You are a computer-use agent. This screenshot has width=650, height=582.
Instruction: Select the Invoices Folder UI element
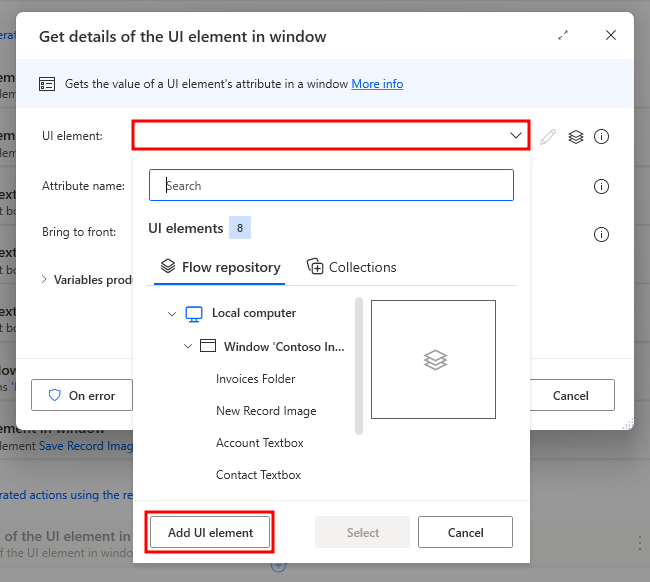pos(255,379)
